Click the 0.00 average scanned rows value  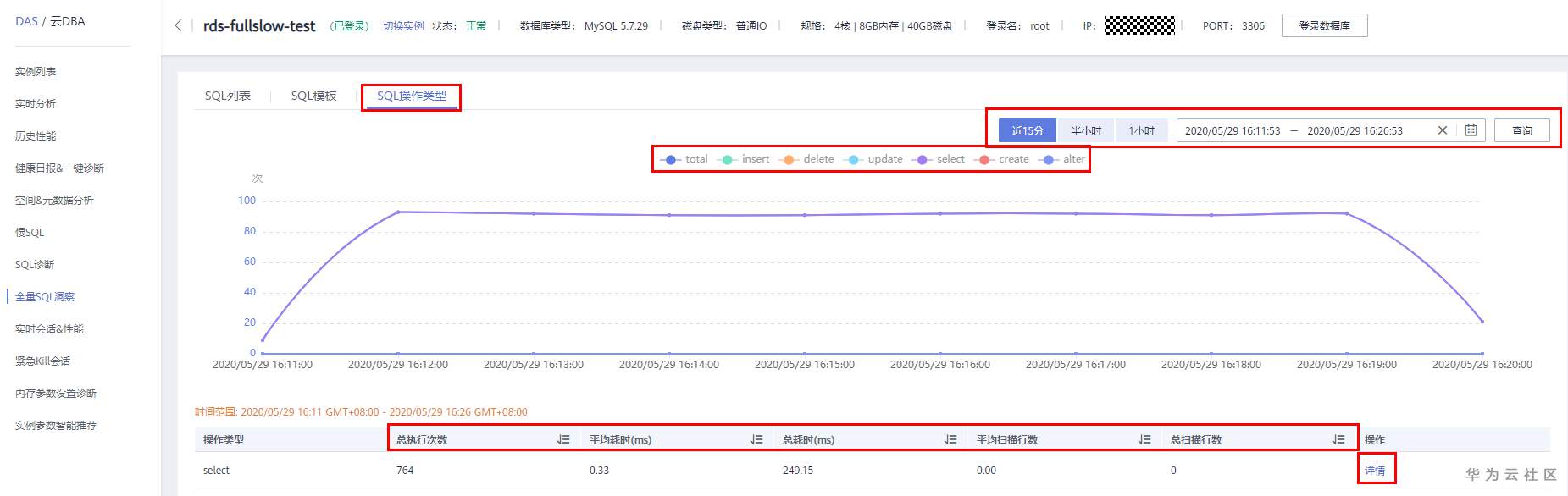(986, 471)
